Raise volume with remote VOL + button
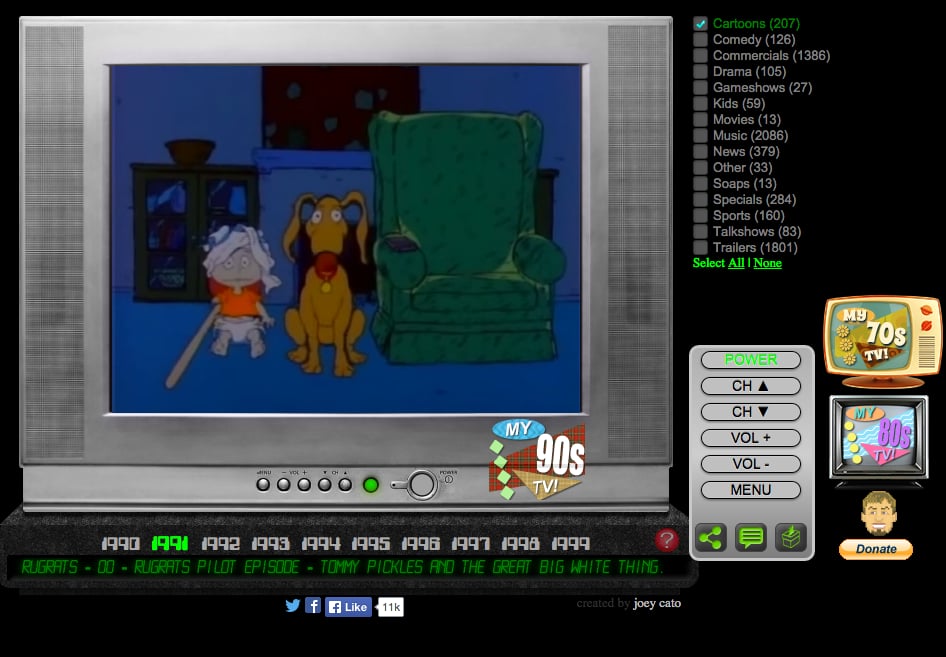This screenshot has width=946, height=657. coord(751,438)
